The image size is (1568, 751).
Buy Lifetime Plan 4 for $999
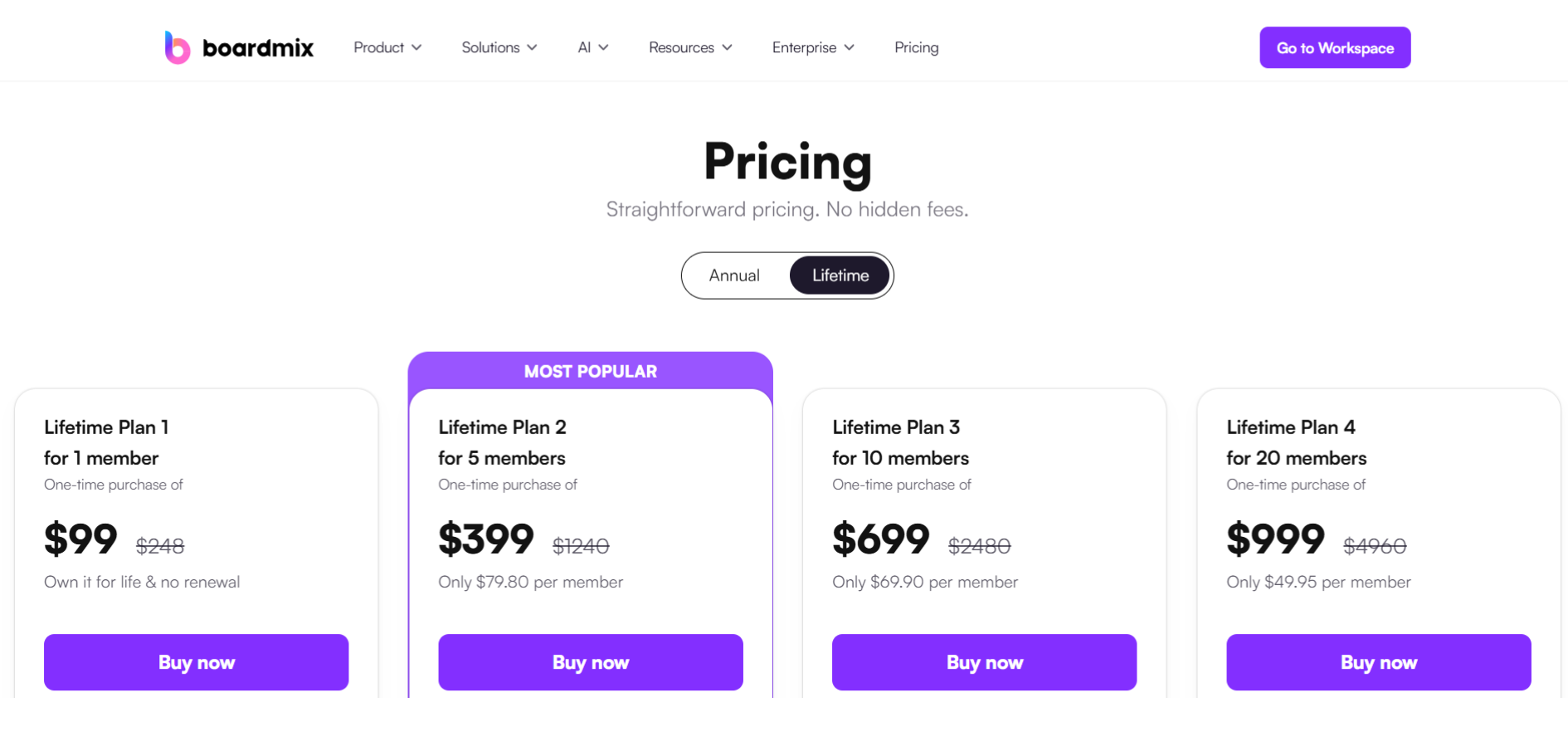1378,662
